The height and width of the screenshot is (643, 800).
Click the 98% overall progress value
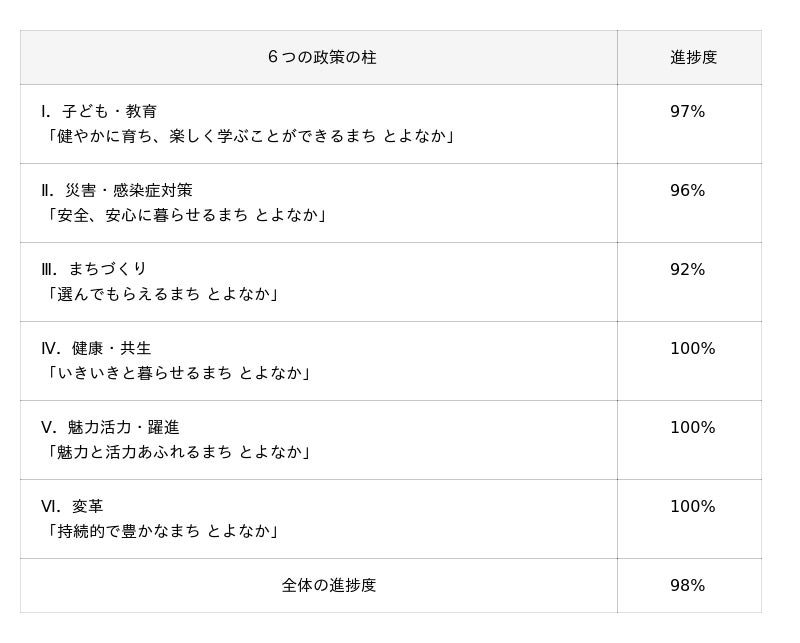(x=687, y=586)
